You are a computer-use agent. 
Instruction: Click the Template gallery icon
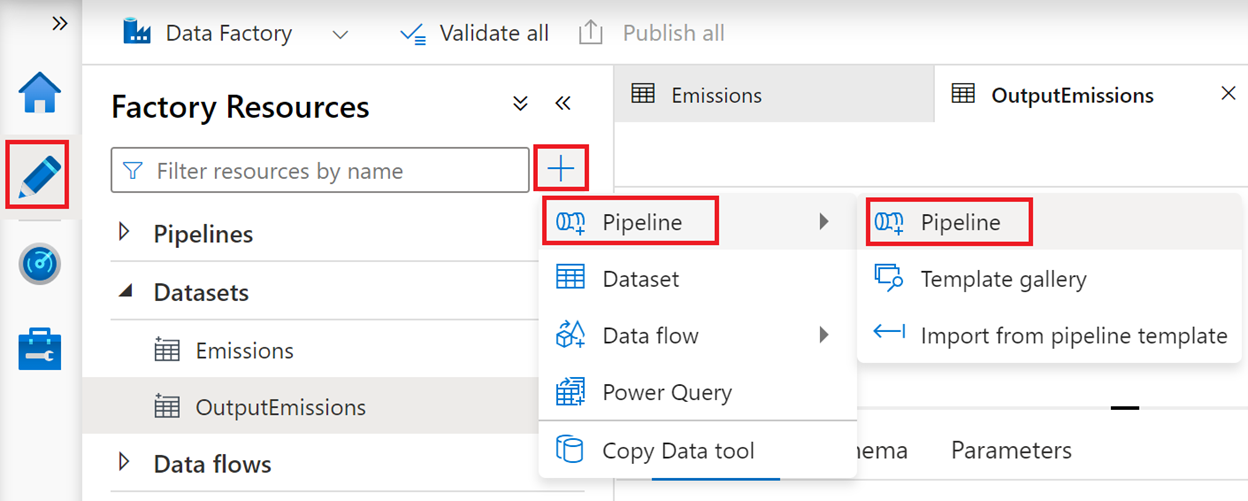click(889, 278)
